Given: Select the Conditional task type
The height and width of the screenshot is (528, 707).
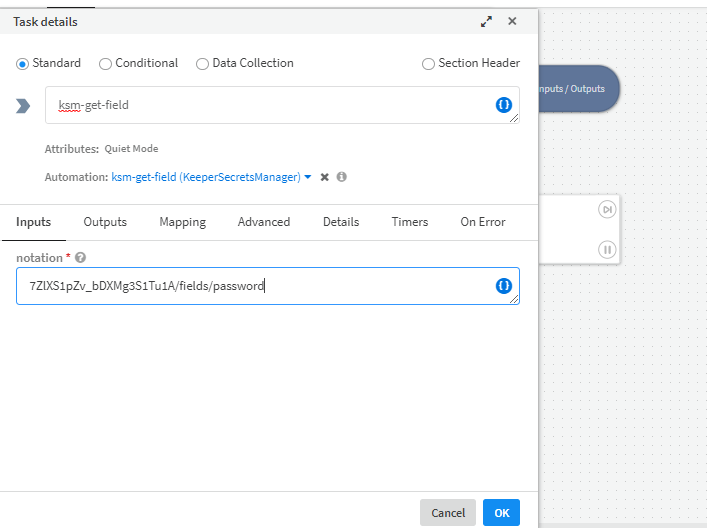Looking at the screenshot, I should 106,63.
